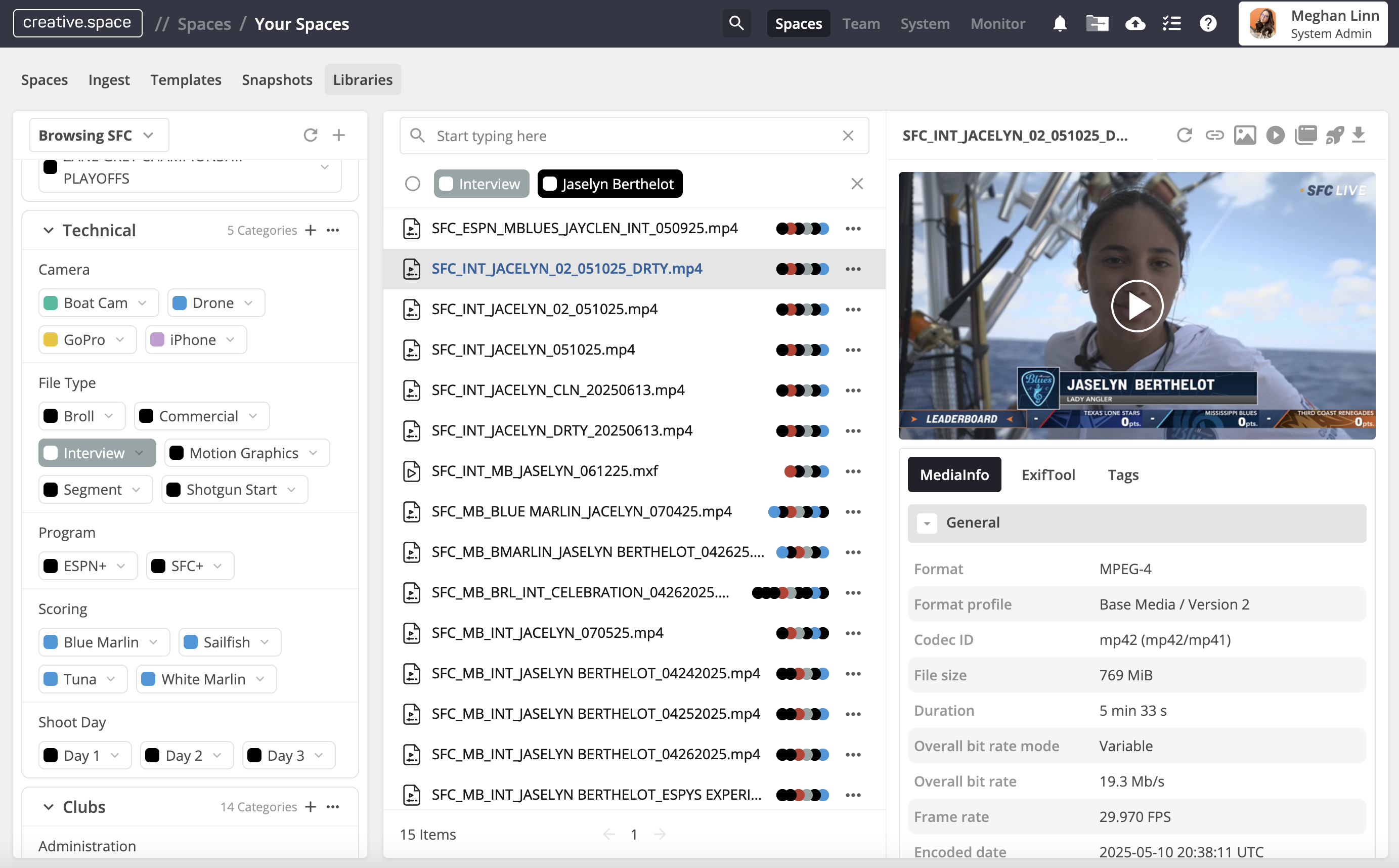Click the rocket icon in preview toolbar
The image size is (1399, 868).
[x=1334, y=136]
